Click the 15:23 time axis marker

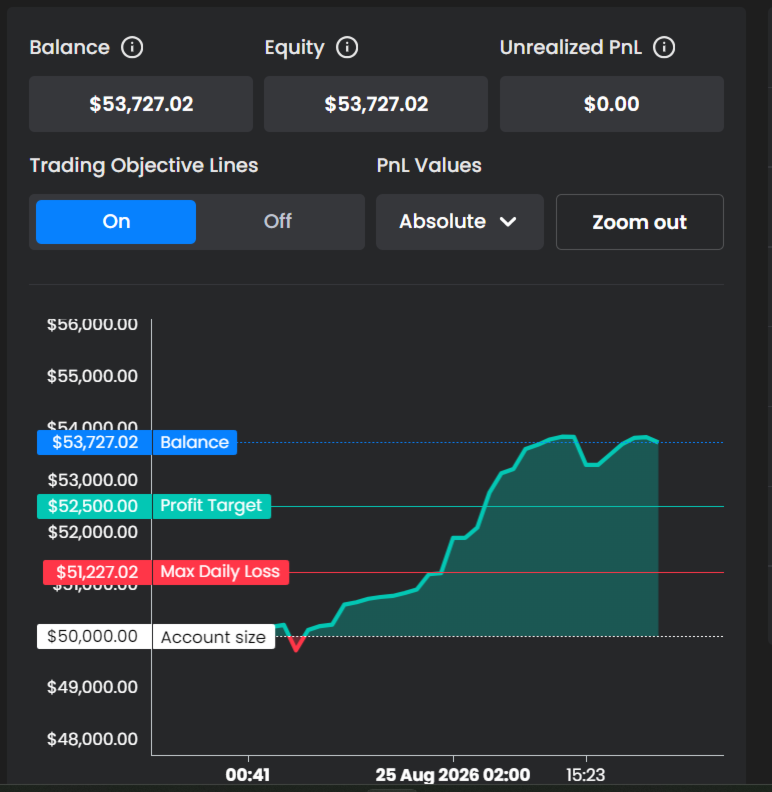click(x=586, y=774)
